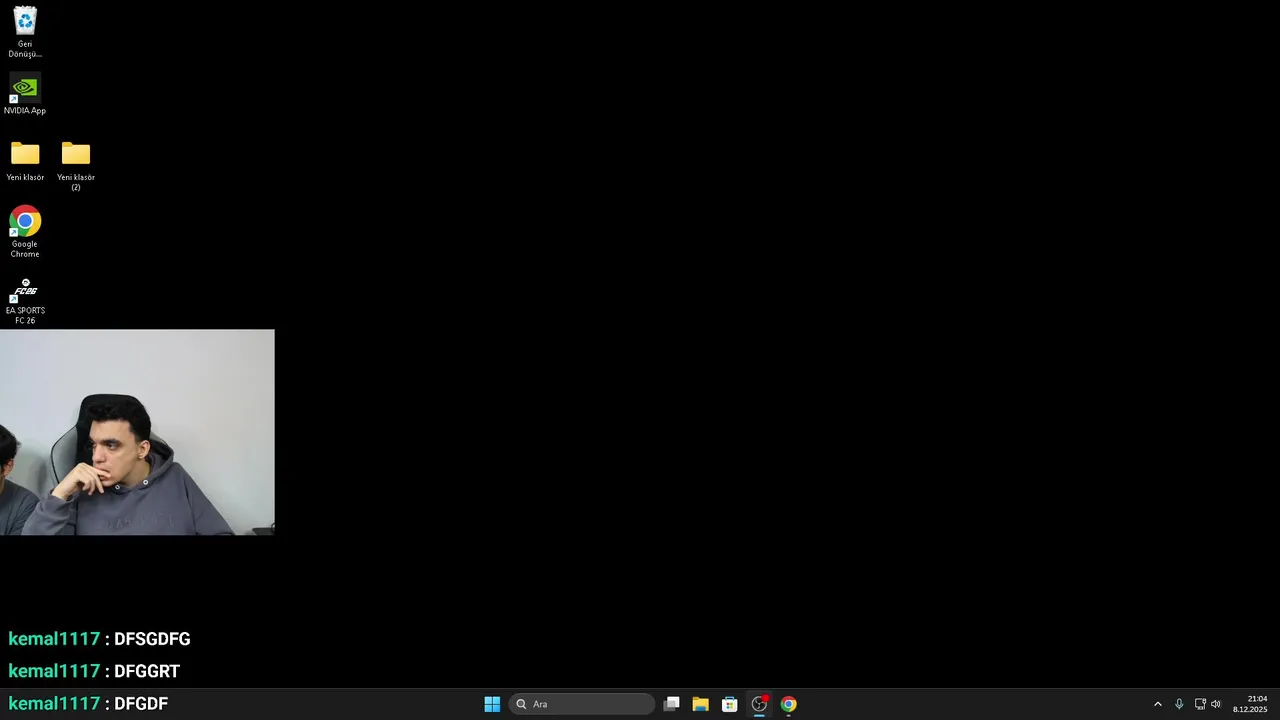This screenshot has height=720, width=1280.
Task: Click the Ara taskbar search box
Action: point(582,704)
